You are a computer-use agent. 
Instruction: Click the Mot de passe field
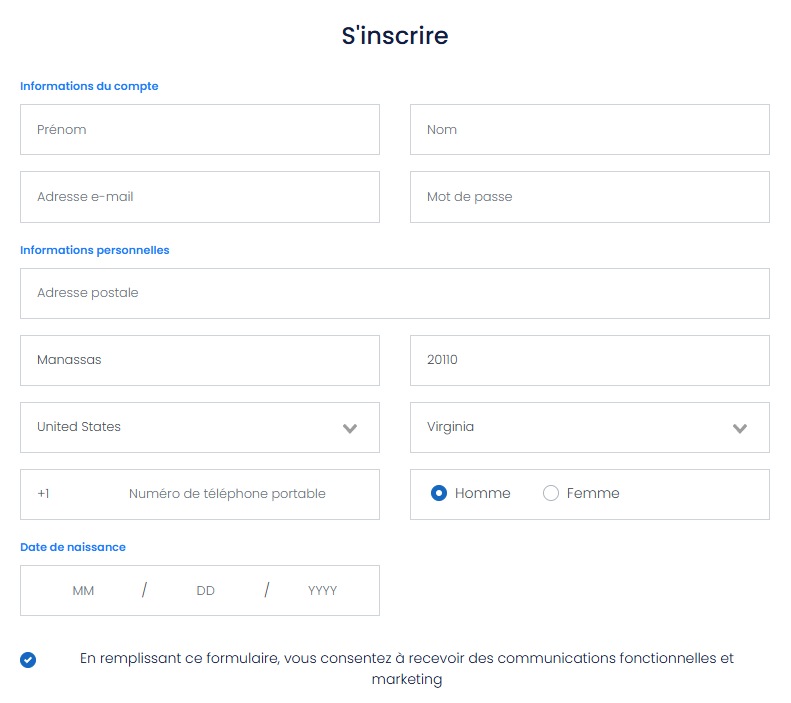[x=590, y=197]
